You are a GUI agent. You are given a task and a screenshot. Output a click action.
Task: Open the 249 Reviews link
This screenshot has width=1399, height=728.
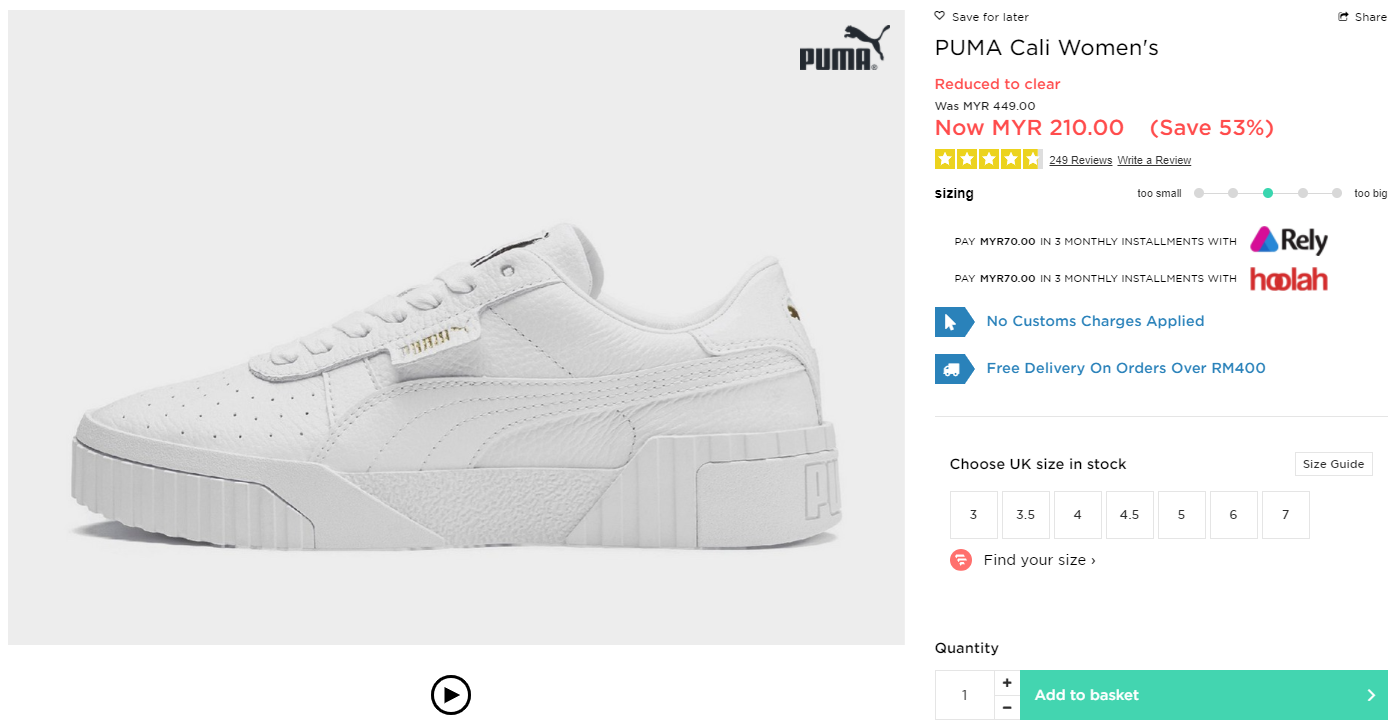click(1080, 160)
